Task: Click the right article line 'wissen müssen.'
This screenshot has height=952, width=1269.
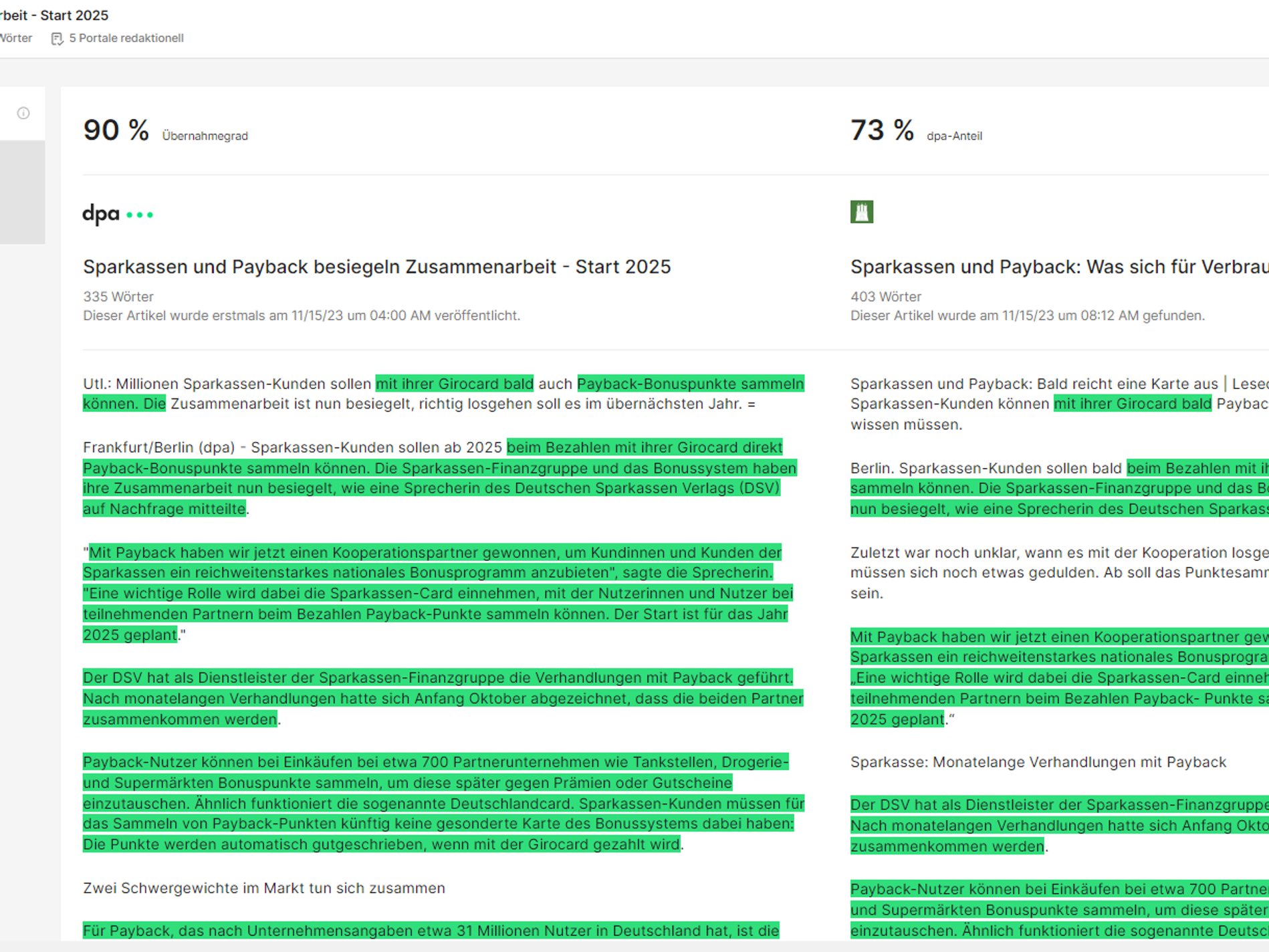Action: [907, 425]
